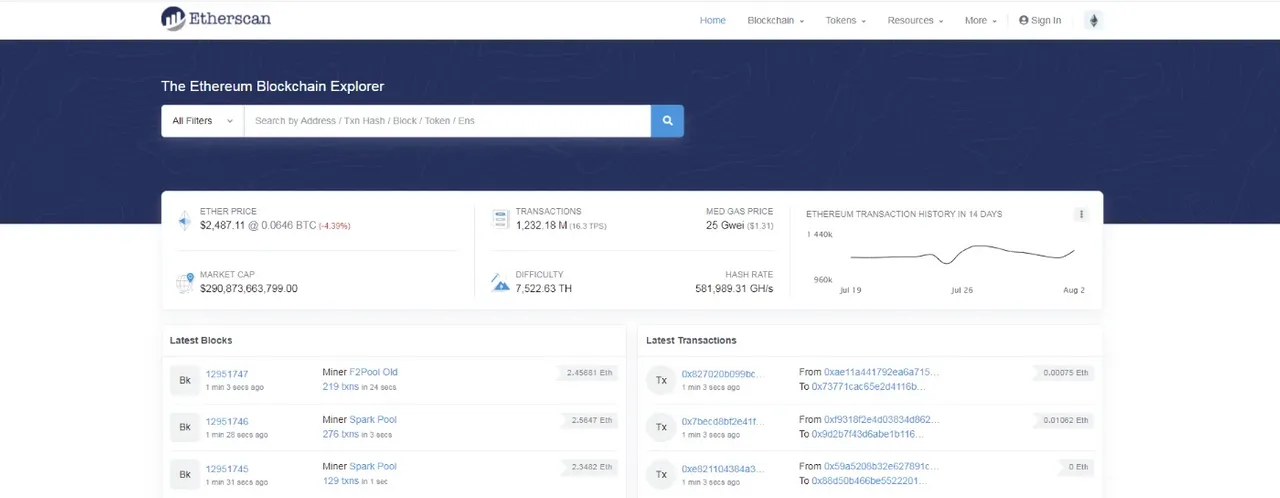Open Spark Pool miner of block 12951746
This screenshot has width=1280, height=498.
[373, 419]
